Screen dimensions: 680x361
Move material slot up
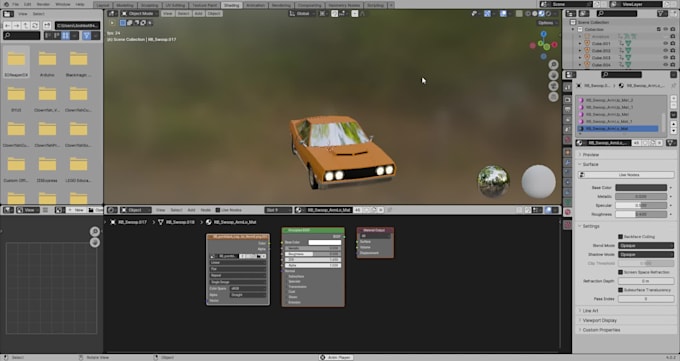pos(673,124)
